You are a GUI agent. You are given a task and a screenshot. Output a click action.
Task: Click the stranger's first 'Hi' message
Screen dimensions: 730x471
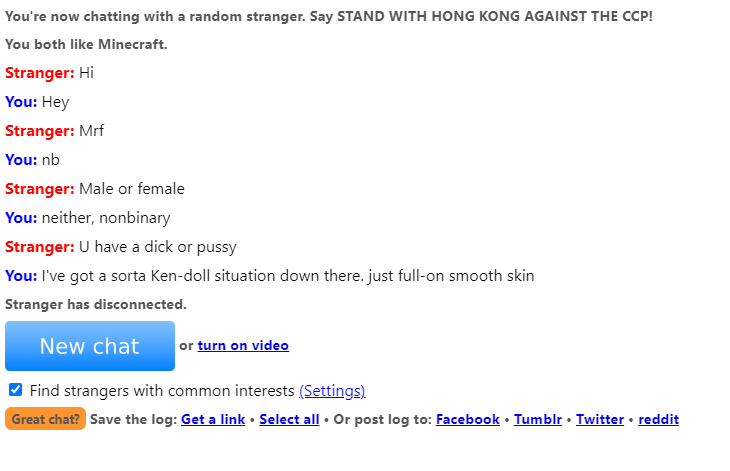pos(86,73)
